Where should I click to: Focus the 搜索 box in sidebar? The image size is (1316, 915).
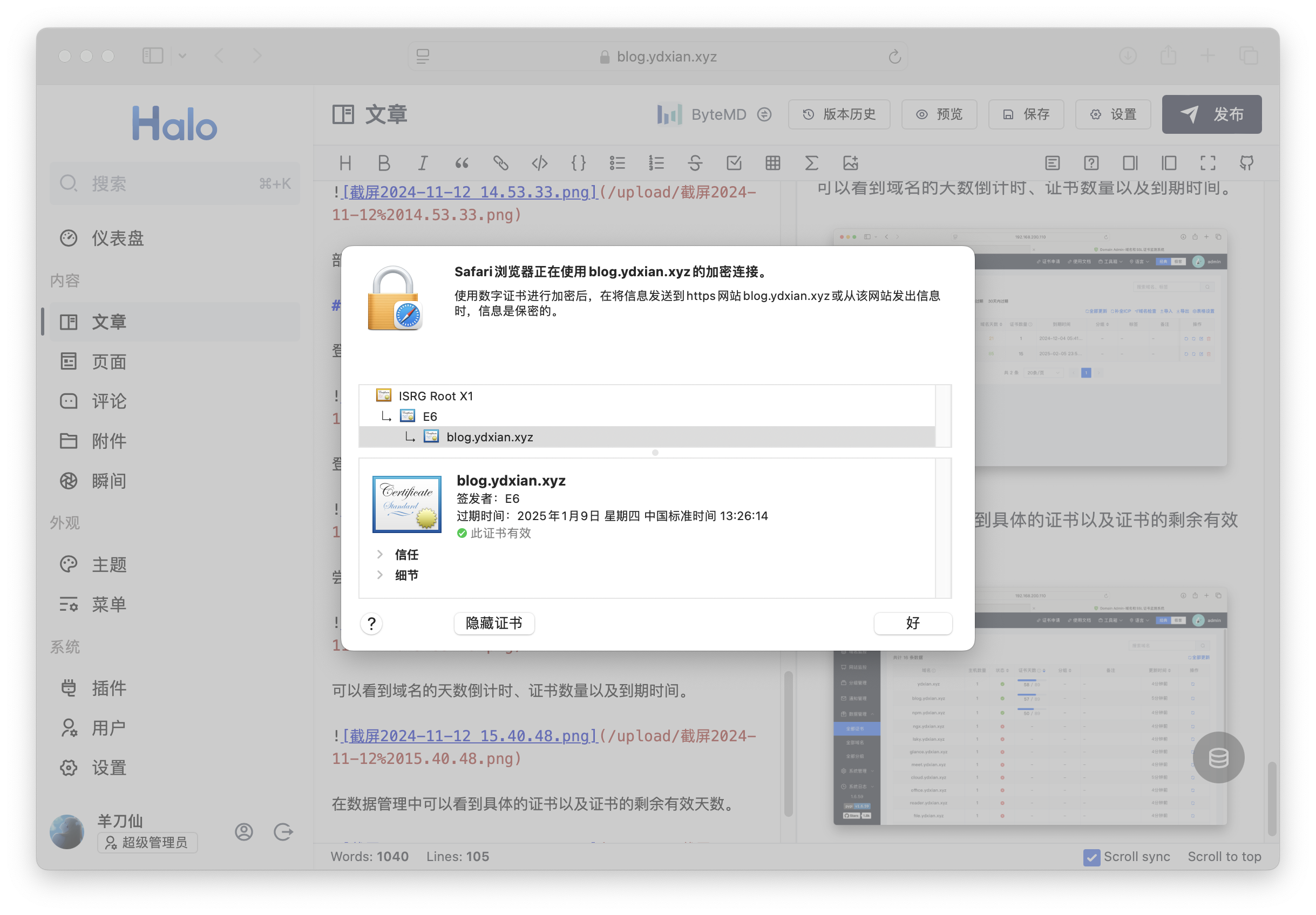pyautogui.click(x=174, y=184)
